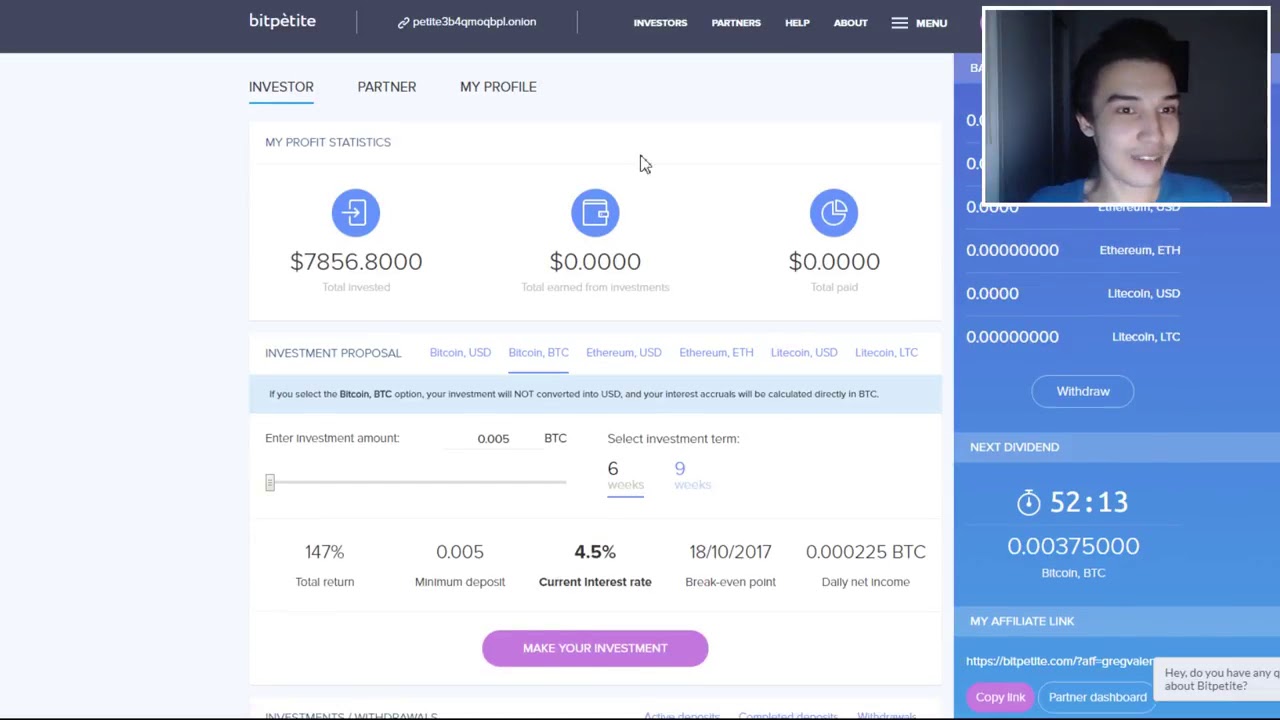Viewport: 1280px width, 720px height.
Task: Select the Ethereum, USD proposal tab
Action: tap(624, 352)
